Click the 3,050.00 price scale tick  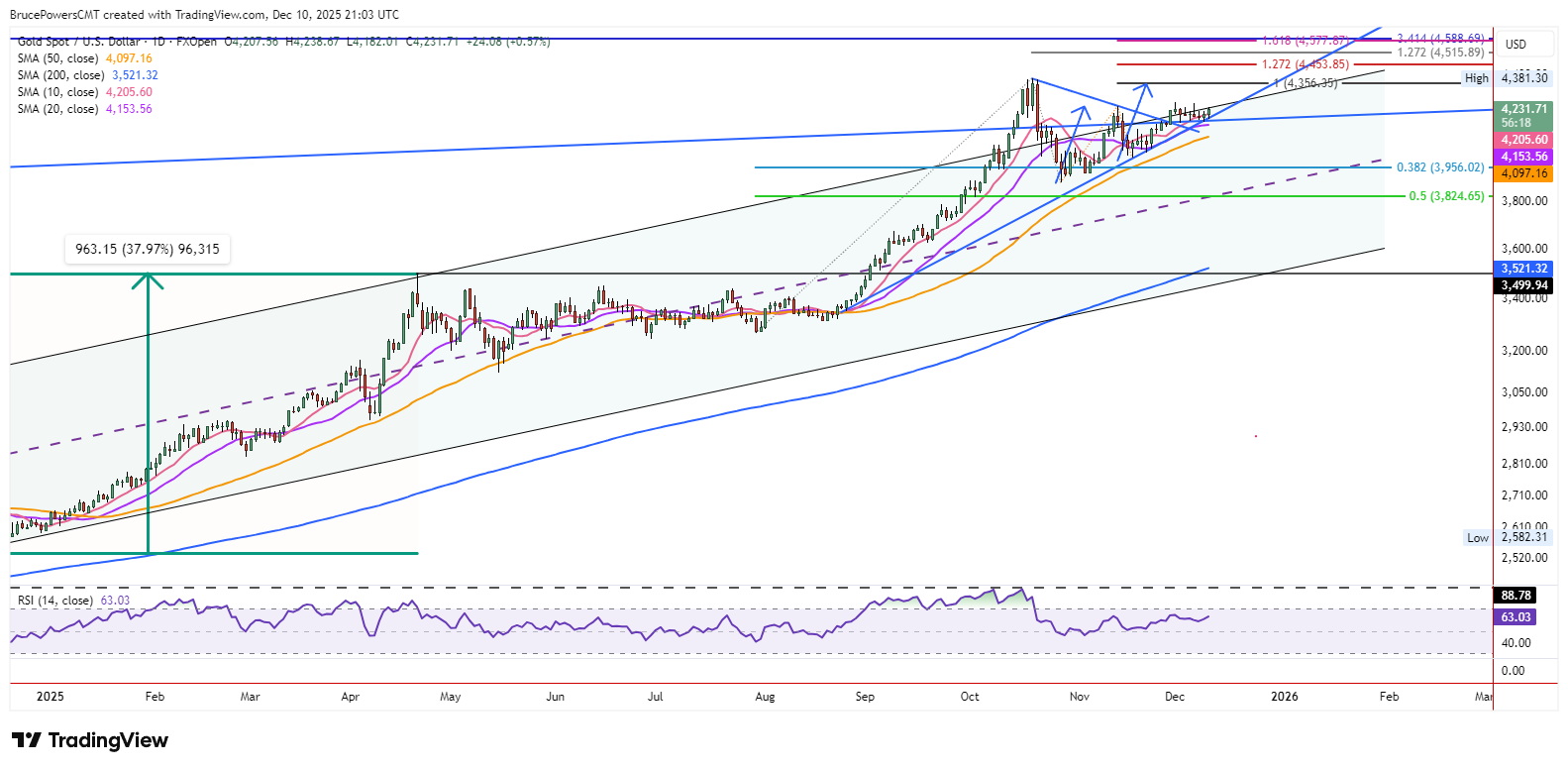[1524, 392]
